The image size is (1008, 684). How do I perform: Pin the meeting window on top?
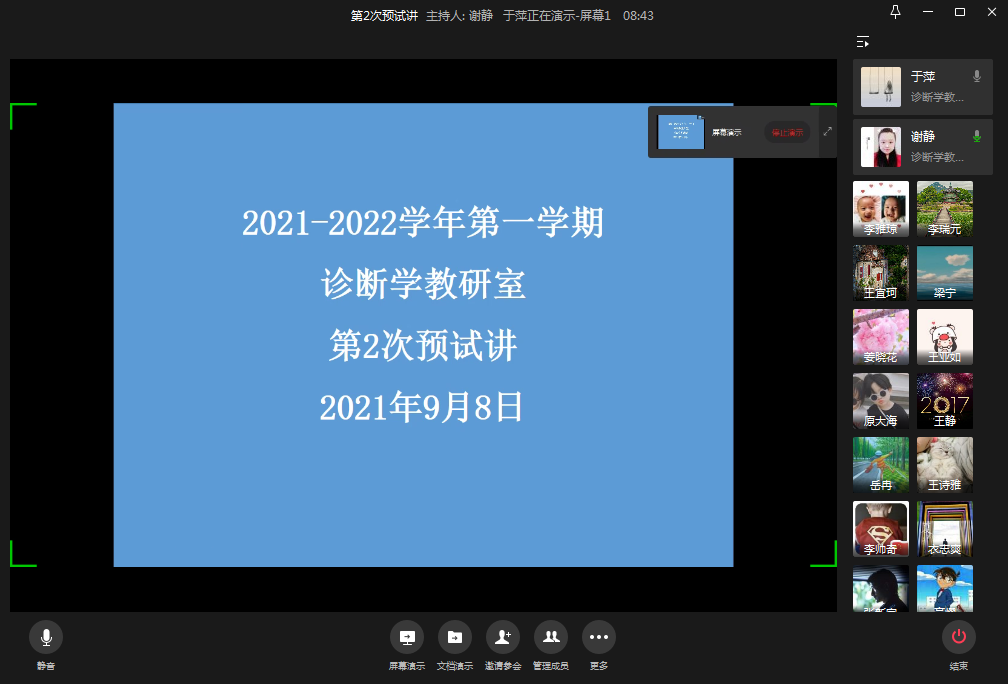895,12
